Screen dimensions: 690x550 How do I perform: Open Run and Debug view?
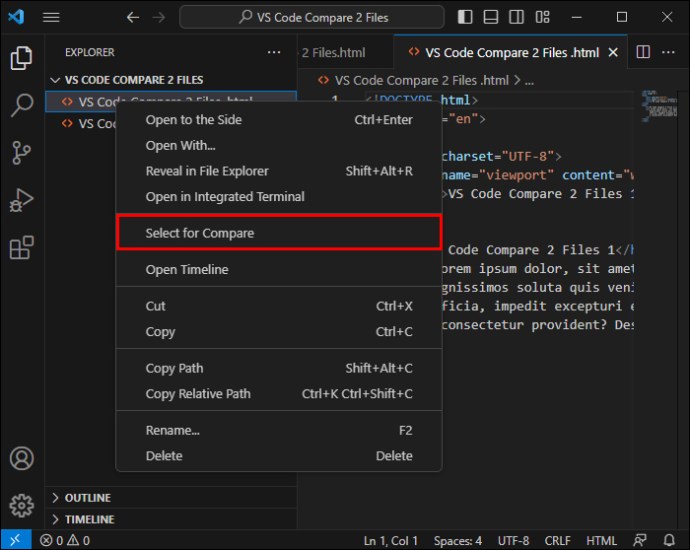[x=22, y=200]
